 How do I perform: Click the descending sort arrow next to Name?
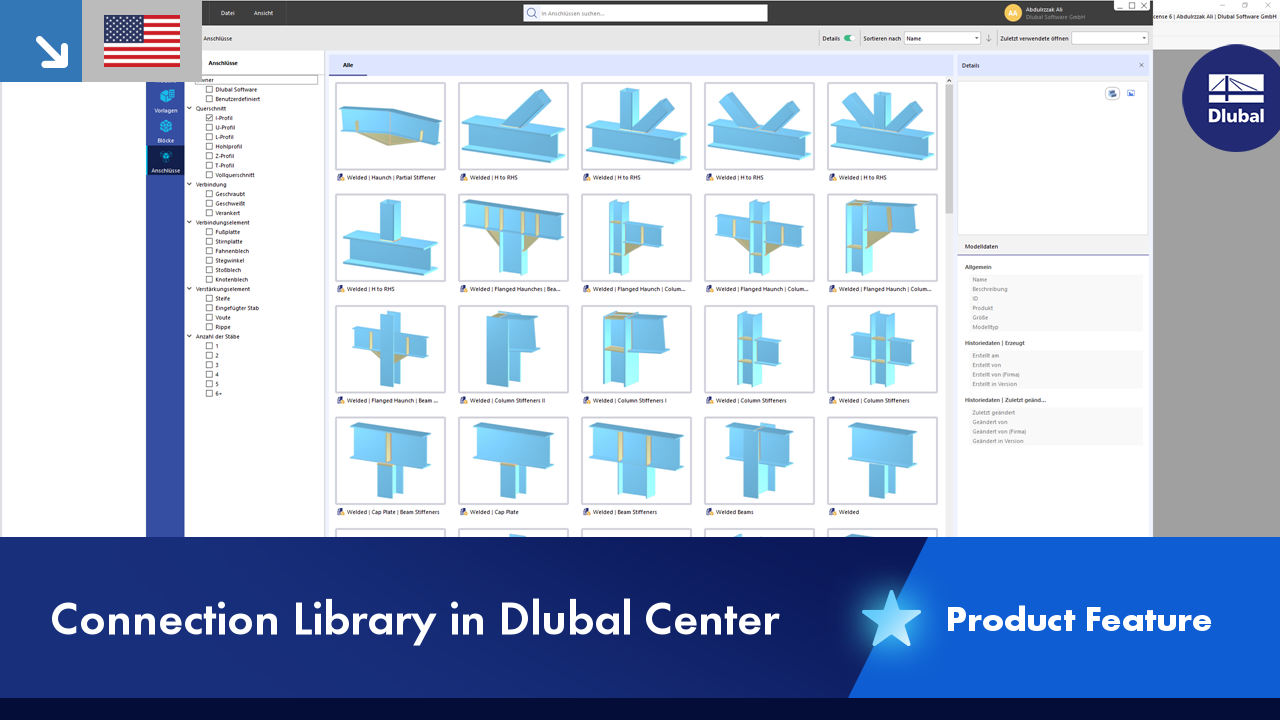[x=990, y=37]
